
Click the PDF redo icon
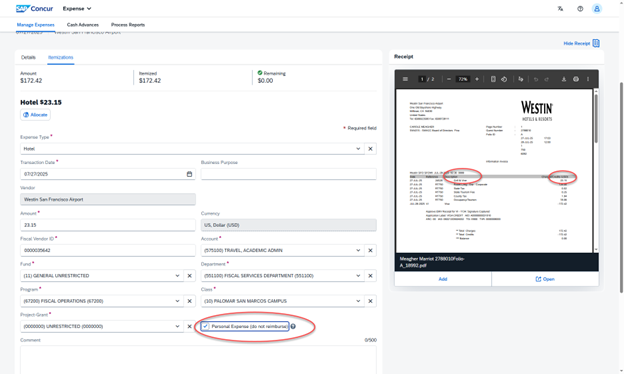tap(547, 79)
